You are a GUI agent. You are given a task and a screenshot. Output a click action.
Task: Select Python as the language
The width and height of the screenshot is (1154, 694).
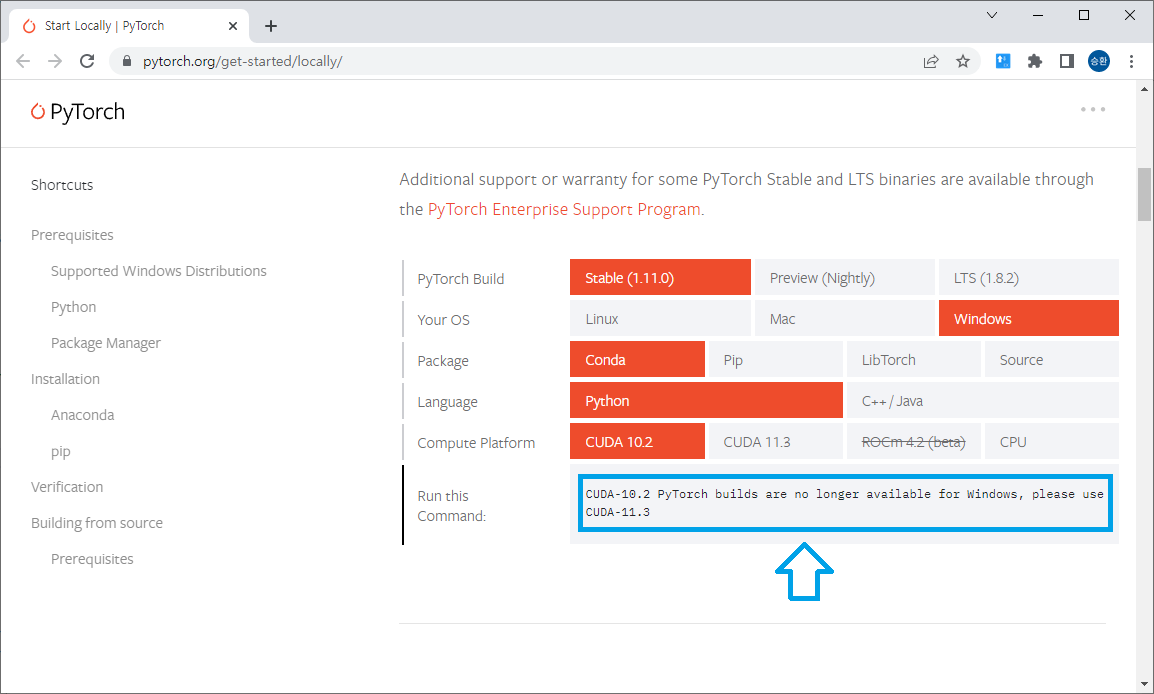click(706, 400)
